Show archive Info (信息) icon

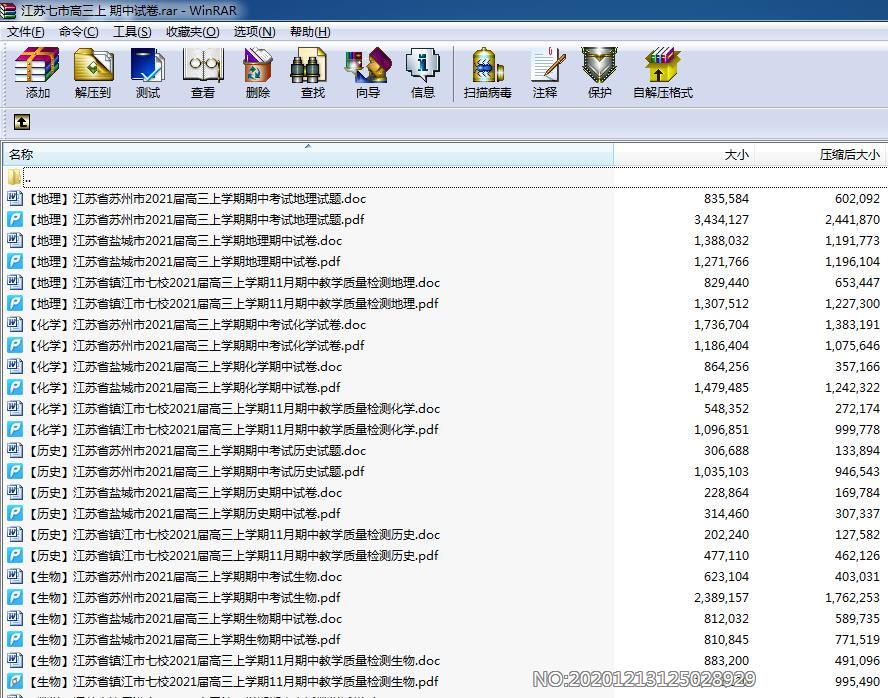tap(422, 73)
